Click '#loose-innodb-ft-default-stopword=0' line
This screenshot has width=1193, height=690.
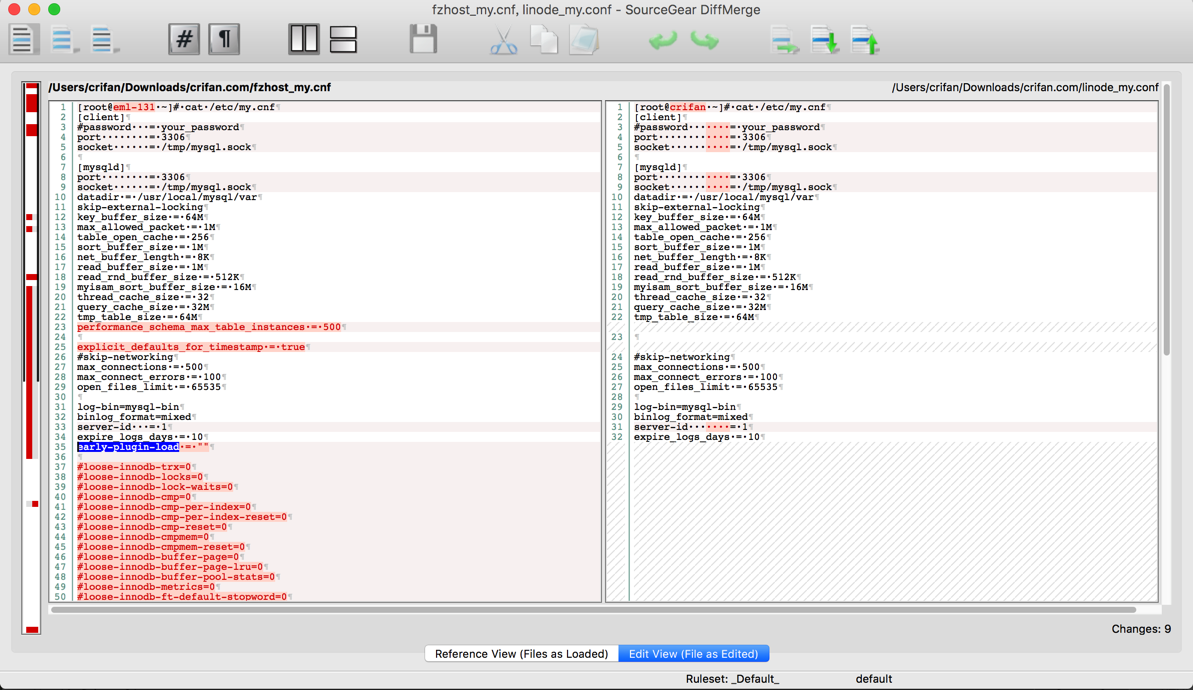pos(183,597)
